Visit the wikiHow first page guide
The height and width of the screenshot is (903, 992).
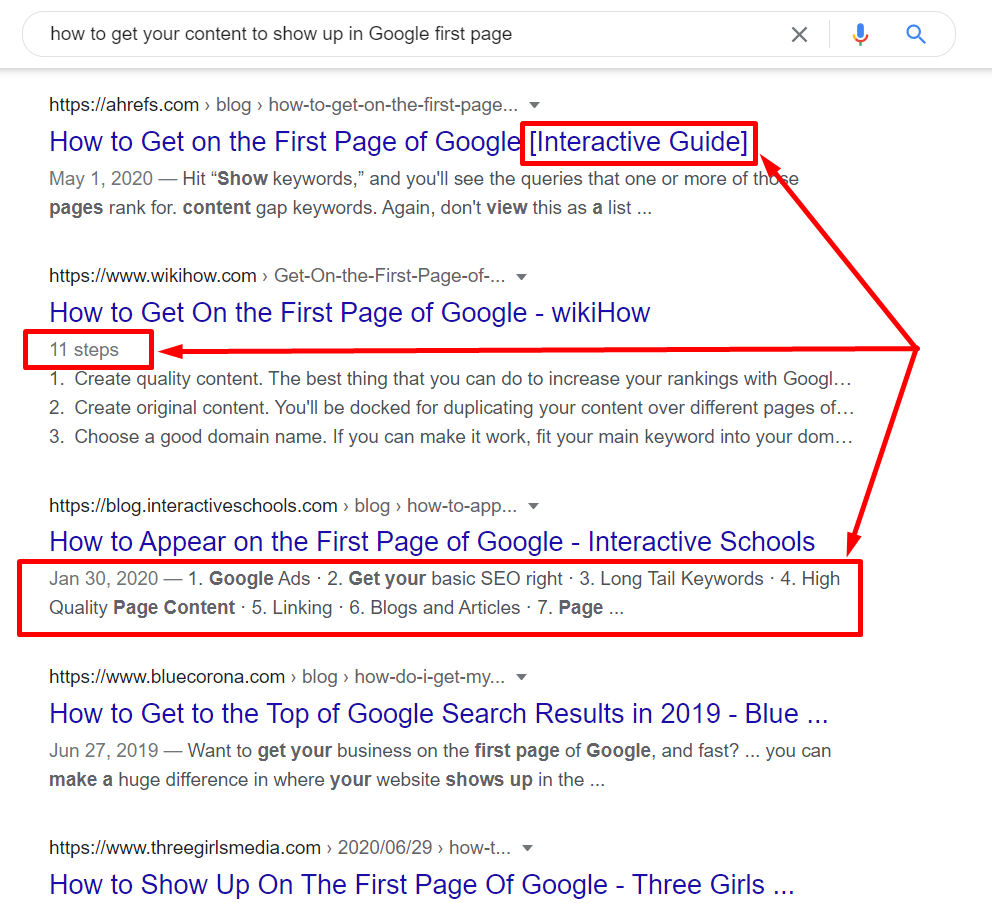point(349,312)
